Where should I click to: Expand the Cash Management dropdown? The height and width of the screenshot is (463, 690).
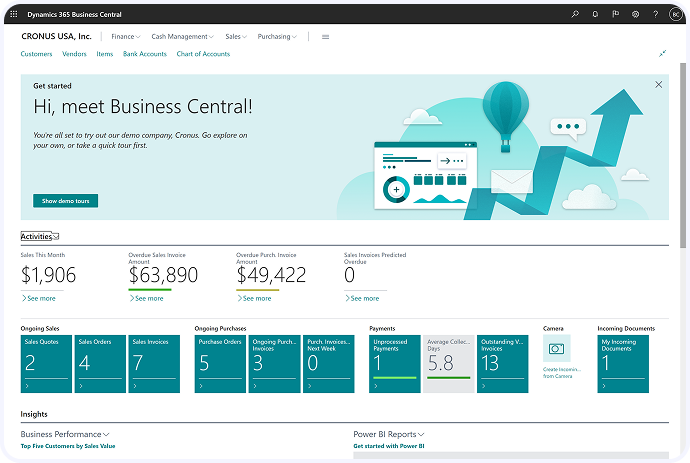click(182, 37)
